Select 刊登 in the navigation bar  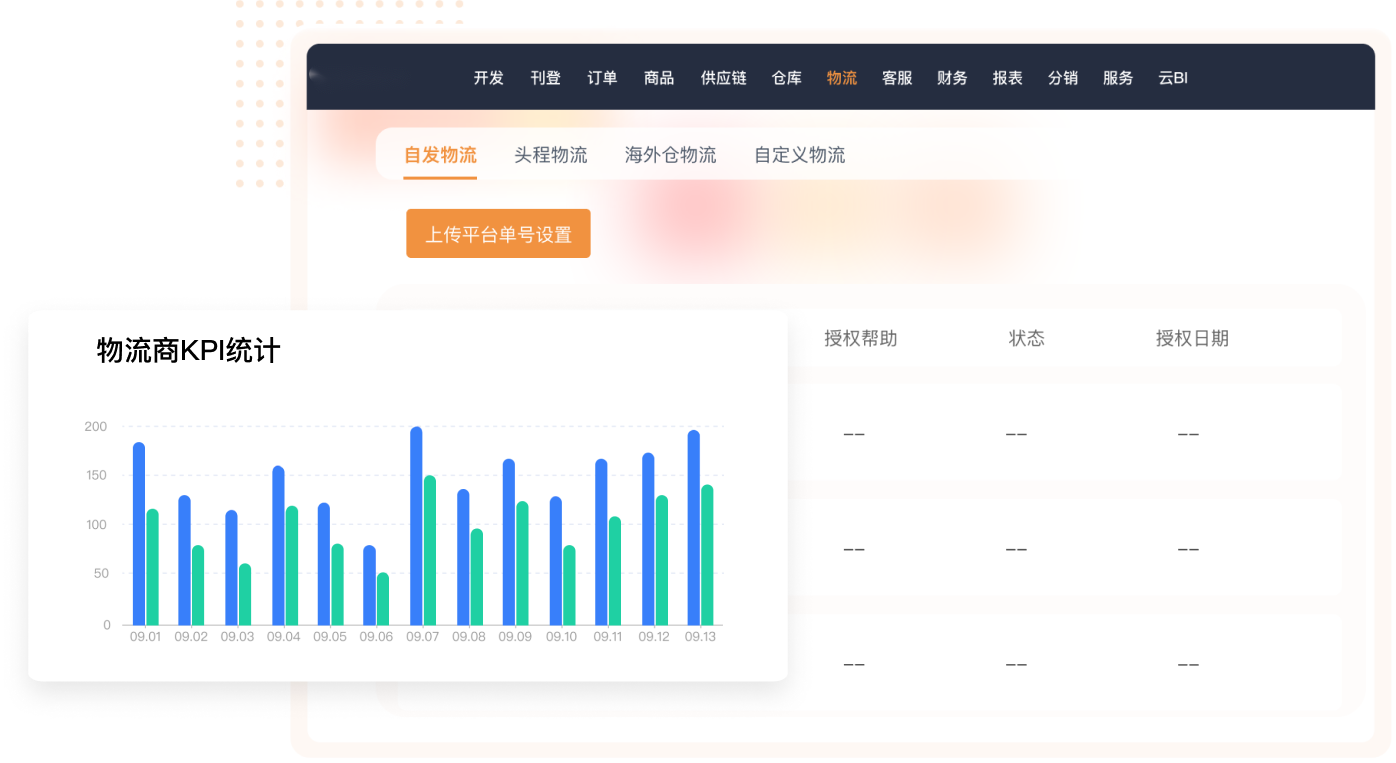(x=545, y=78)
